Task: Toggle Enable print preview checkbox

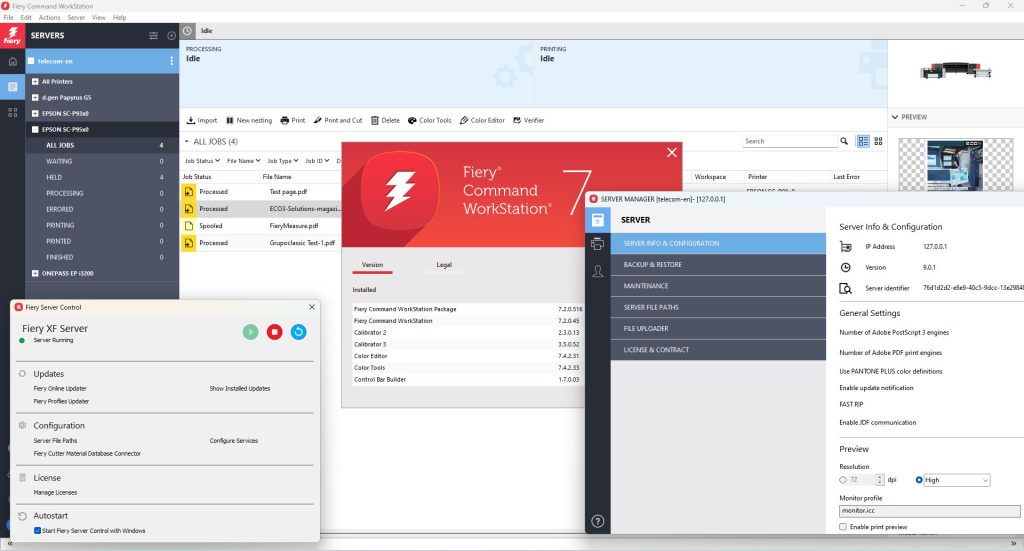Action: [x=843, y=527]
